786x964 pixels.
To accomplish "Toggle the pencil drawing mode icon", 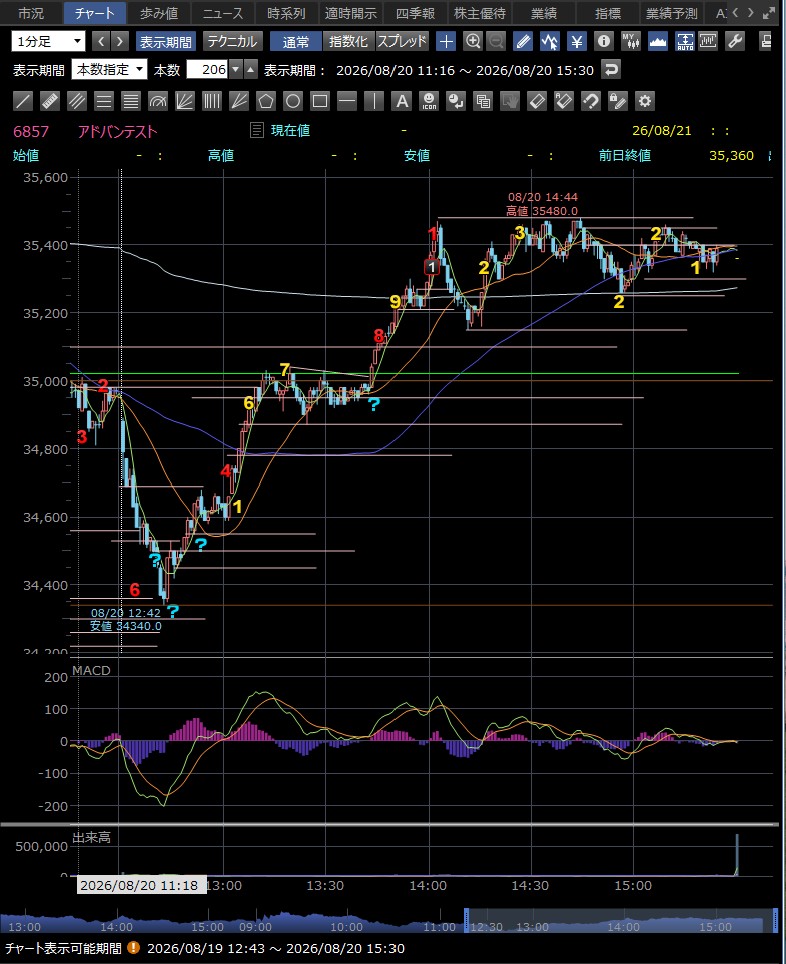I will [x=523, y=41].
